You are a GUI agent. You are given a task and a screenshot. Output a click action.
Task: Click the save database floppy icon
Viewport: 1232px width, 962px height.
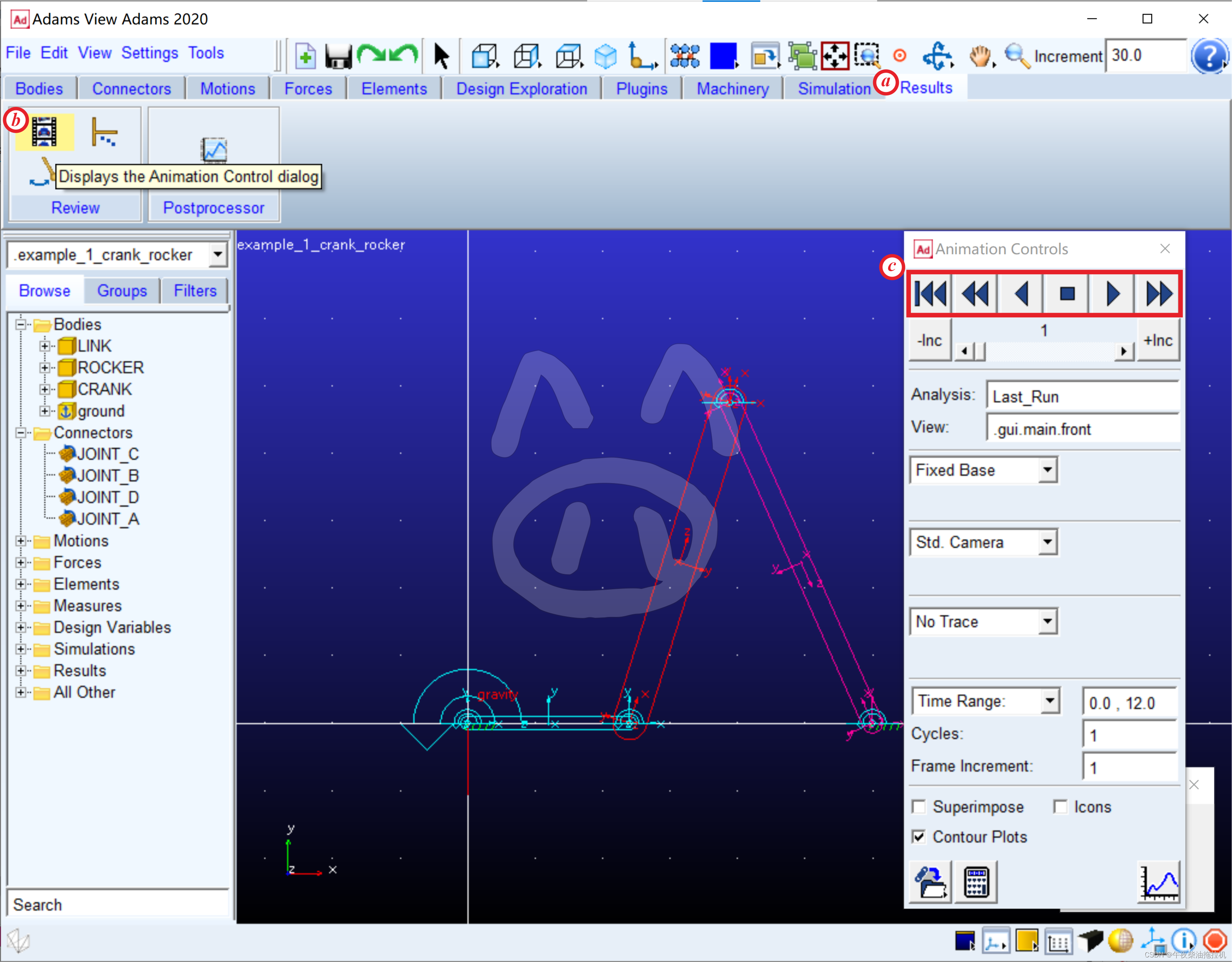(338, 56)
